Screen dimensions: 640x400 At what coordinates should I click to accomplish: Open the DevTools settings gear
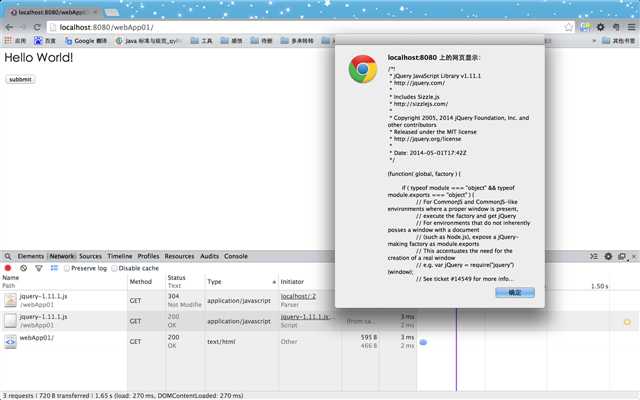point(608,256)
